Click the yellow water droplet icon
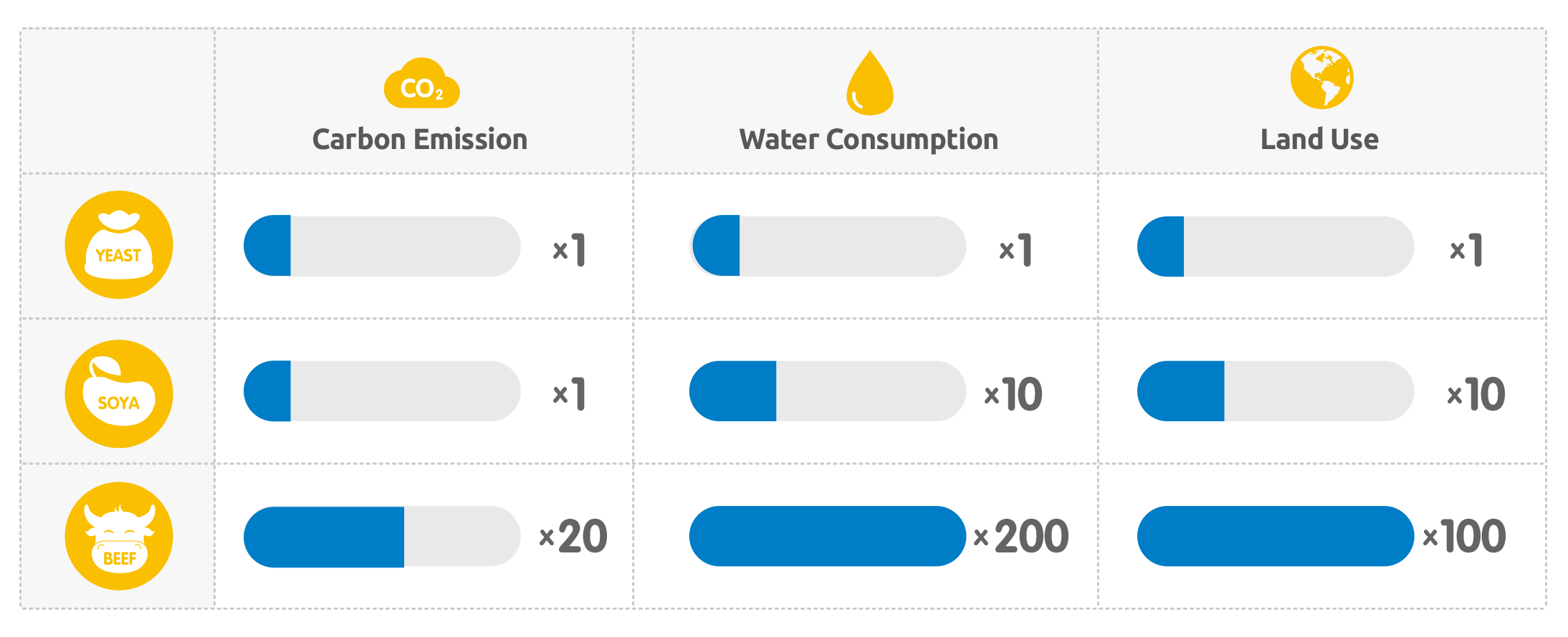1568x637 pixels. [869, 85]
